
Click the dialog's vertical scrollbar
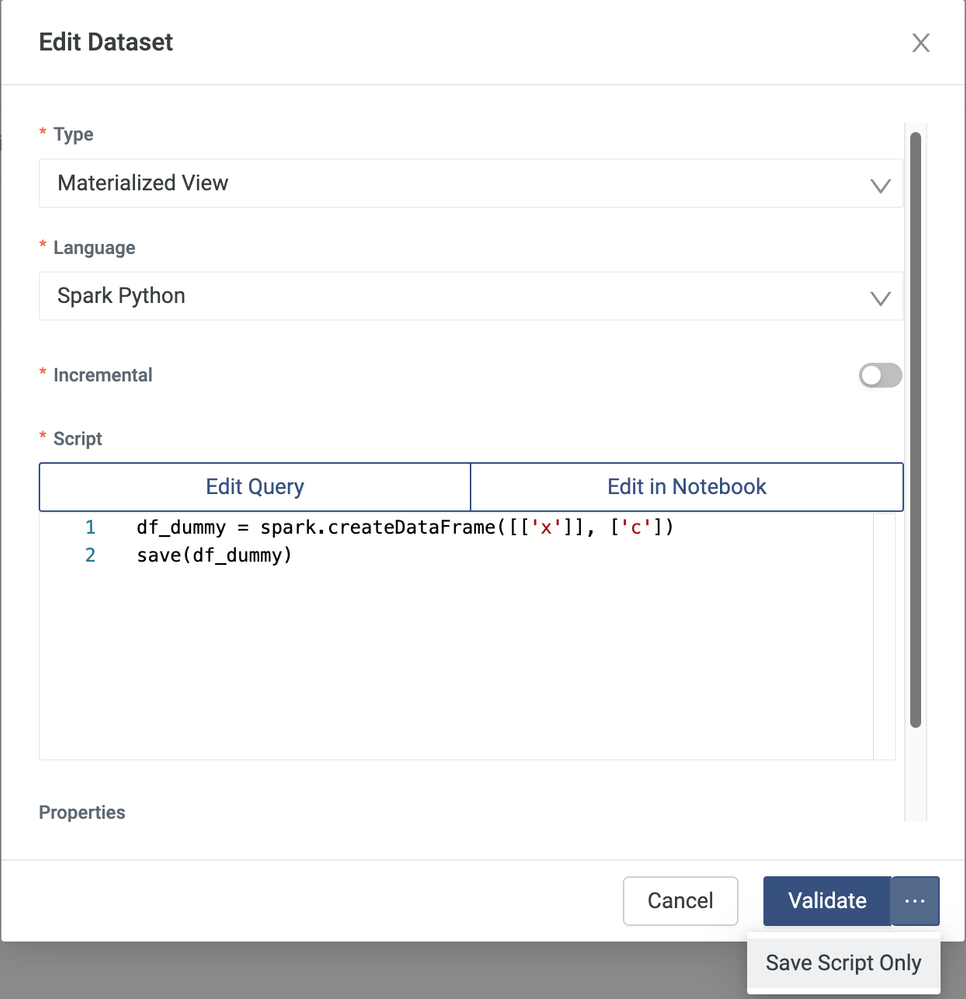(915, 430)
